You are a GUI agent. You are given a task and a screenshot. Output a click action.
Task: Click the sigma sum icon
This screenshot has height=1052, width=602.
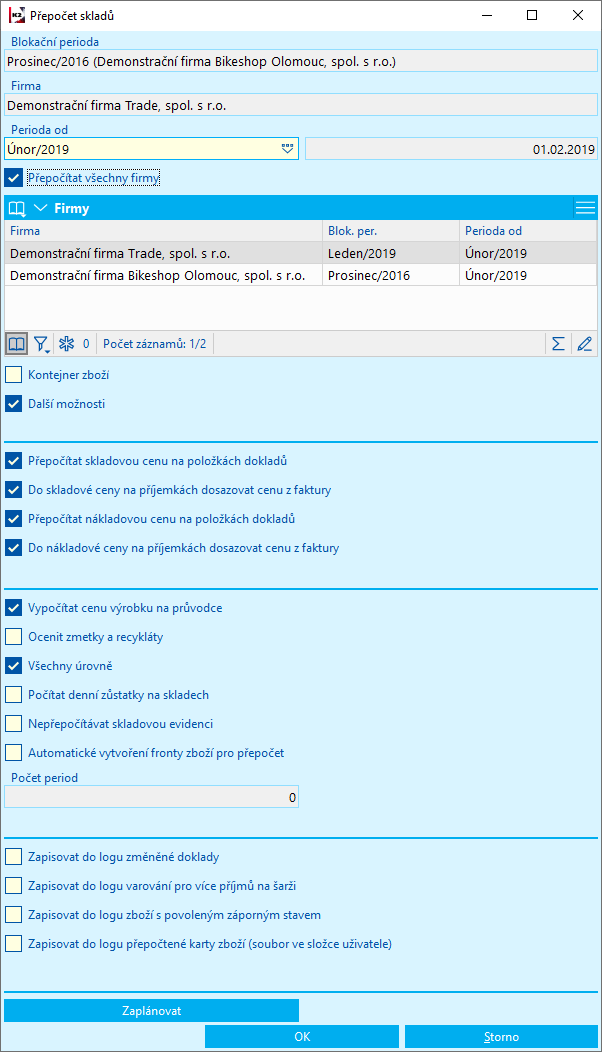[x=558, y=344]
